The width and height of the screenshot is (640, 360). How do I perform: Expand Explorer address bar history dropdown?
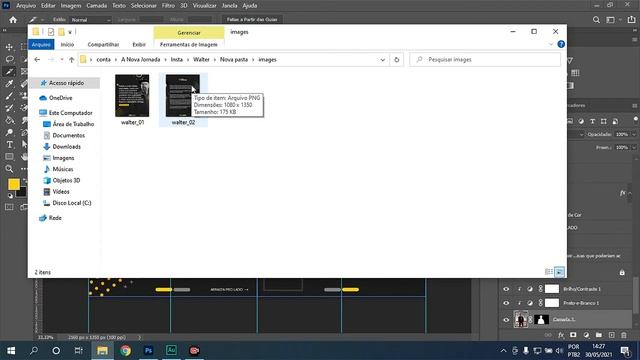coord(382,60)
